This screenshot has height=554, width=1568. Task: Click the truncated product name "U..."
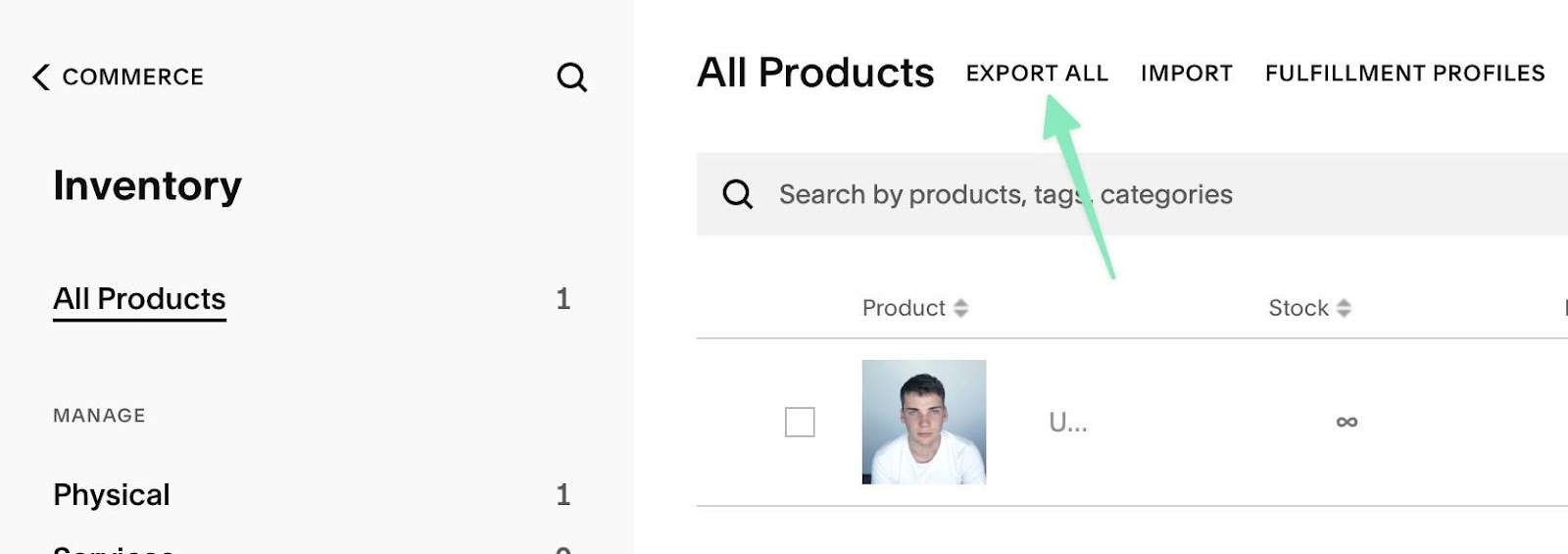click(1067, 423)
